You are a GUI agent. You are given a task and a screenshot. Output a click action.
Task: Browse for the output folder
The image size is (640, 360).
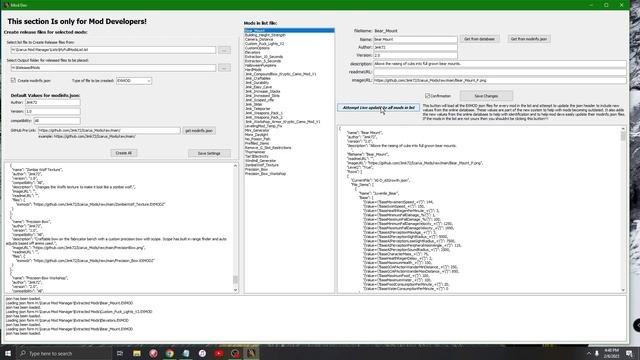(x=224, y=68)
